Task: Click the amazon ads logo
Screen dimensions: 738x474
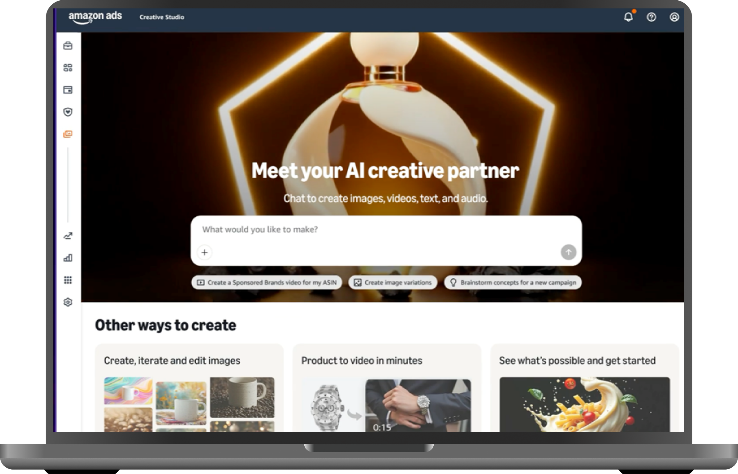Action: [95, 17]
